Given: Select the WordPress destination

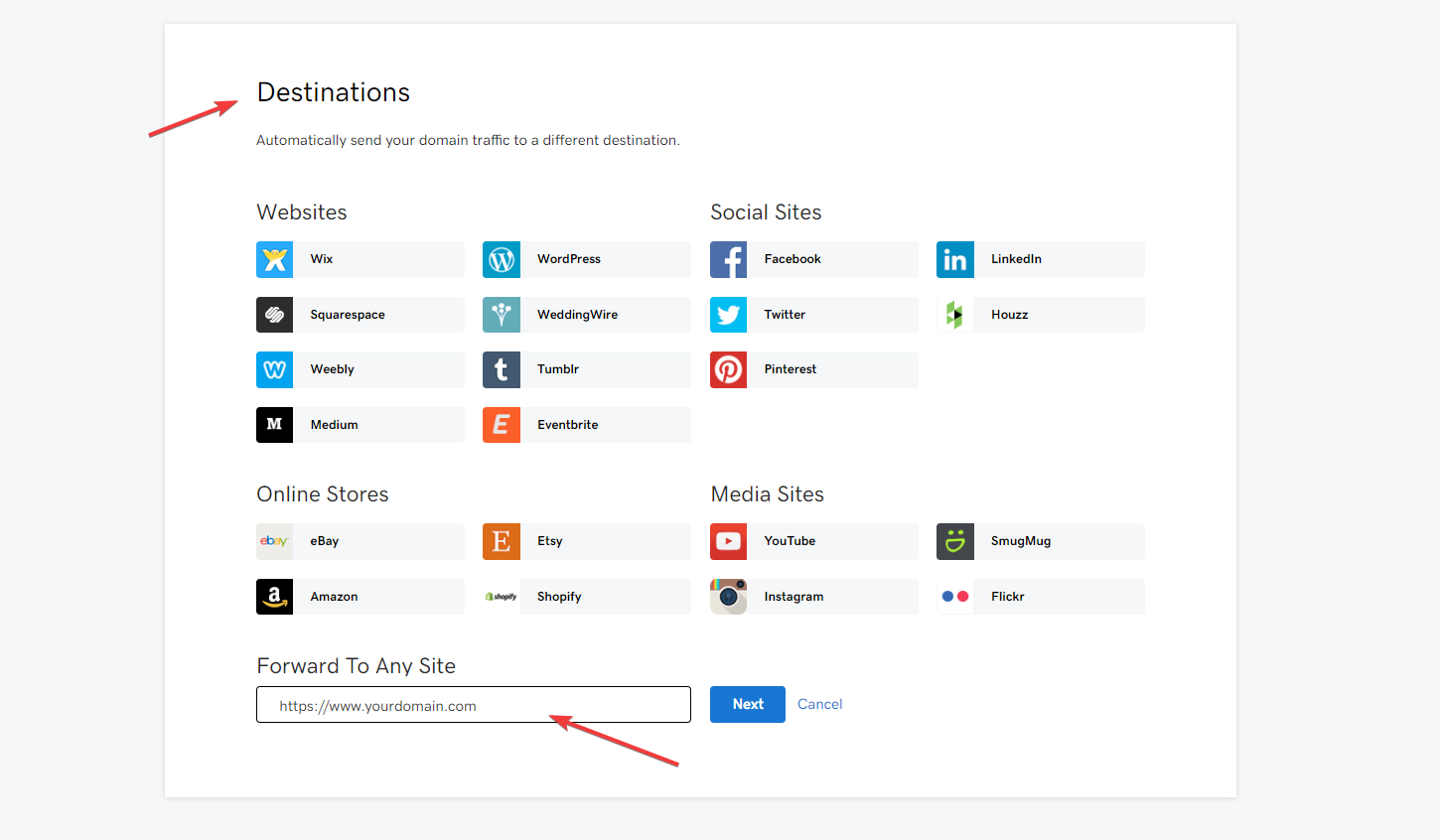Looking at the screenshot, I should (587, 259).
